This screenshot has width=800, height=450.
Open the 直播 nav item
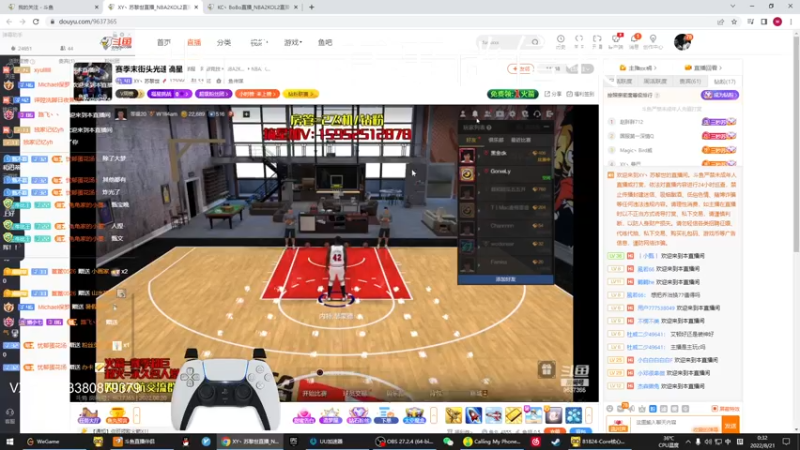point(194,42)
